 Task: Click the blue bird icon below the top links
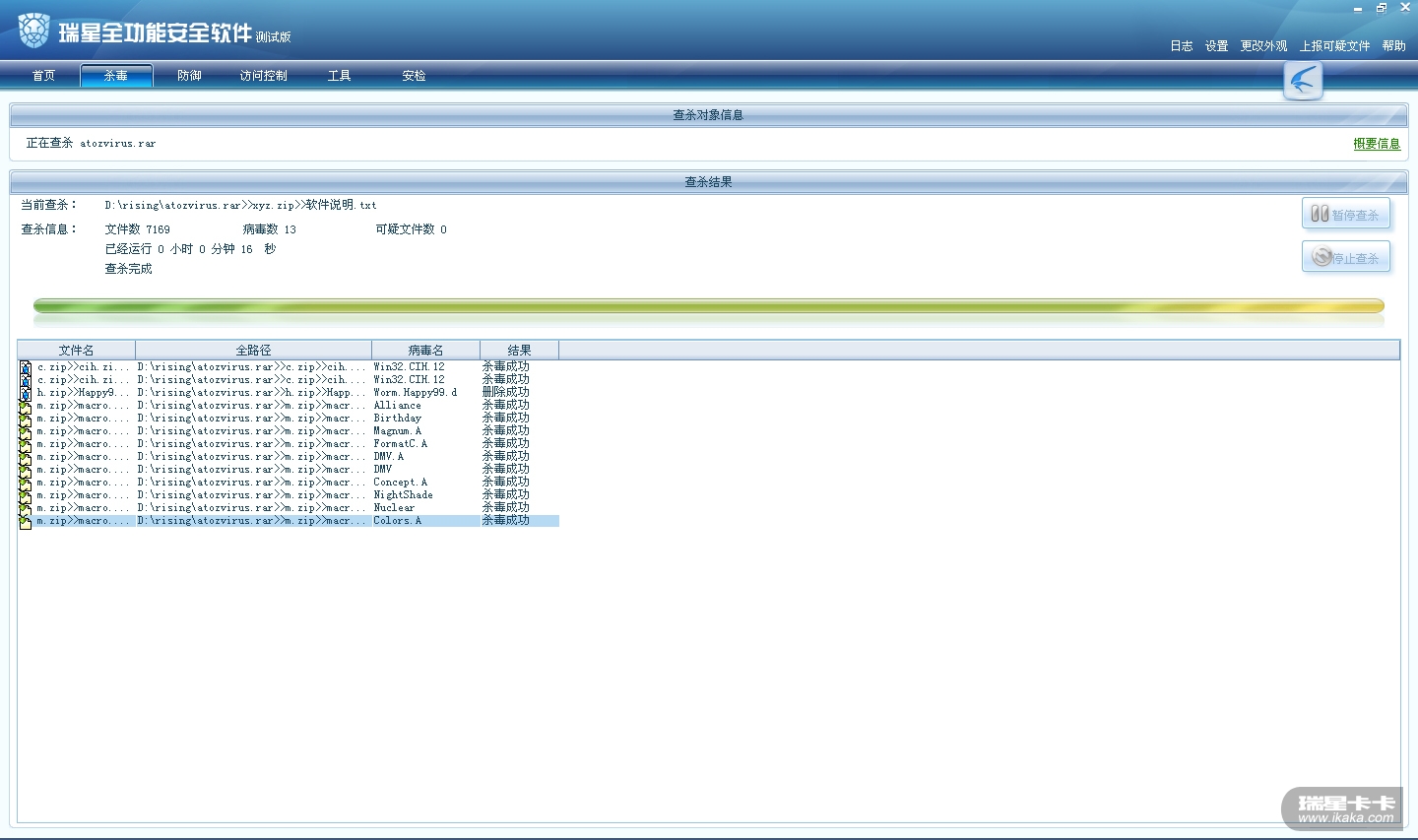(x=1303, y=80)
